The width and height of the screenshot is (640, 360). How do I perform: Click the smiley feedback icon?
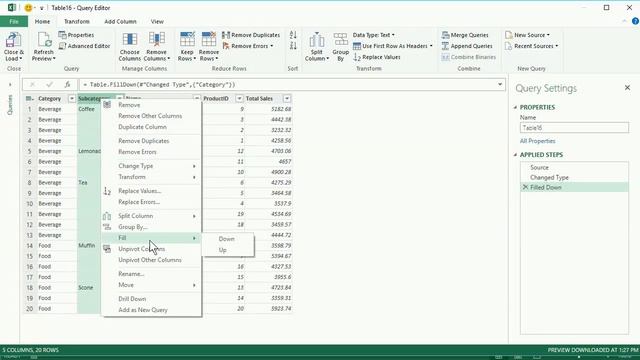28,8
